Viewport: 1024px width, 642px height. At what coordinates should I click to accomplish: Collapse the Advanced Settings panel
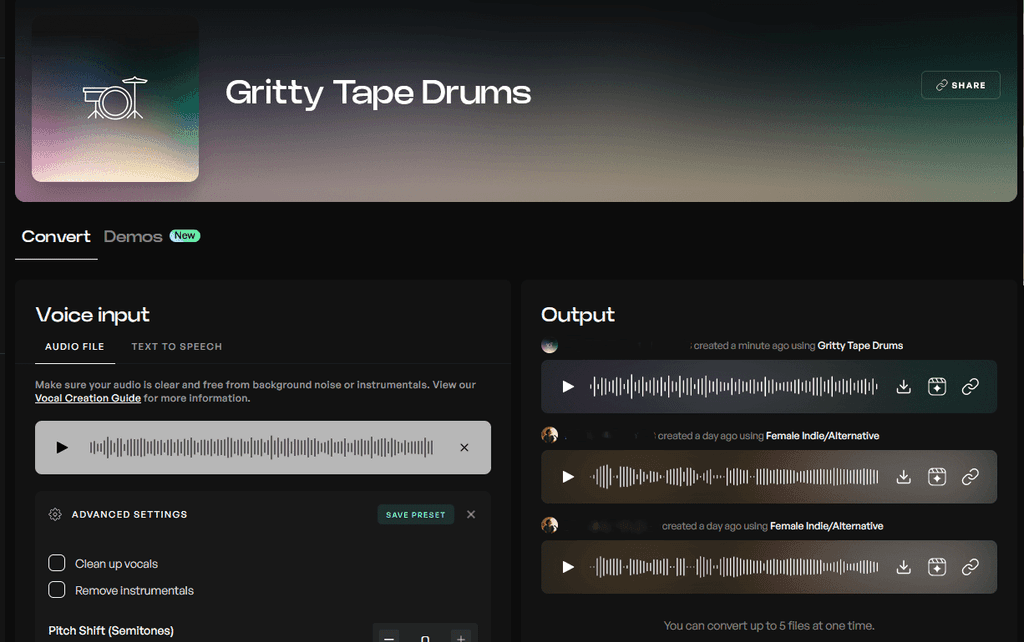(471, 514)
